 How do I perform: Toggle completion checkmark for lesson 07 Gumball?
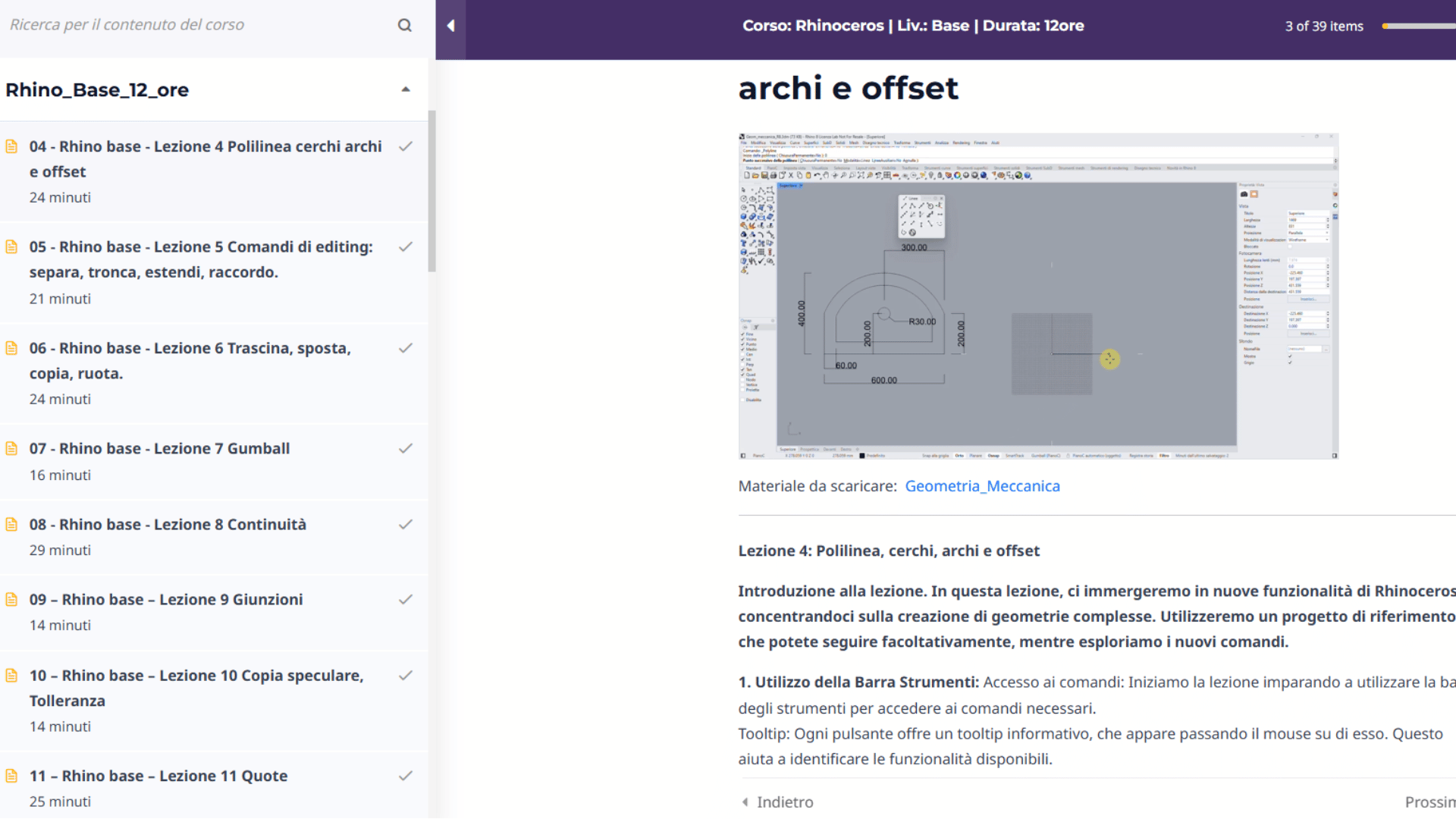click(x=406, y=448)
